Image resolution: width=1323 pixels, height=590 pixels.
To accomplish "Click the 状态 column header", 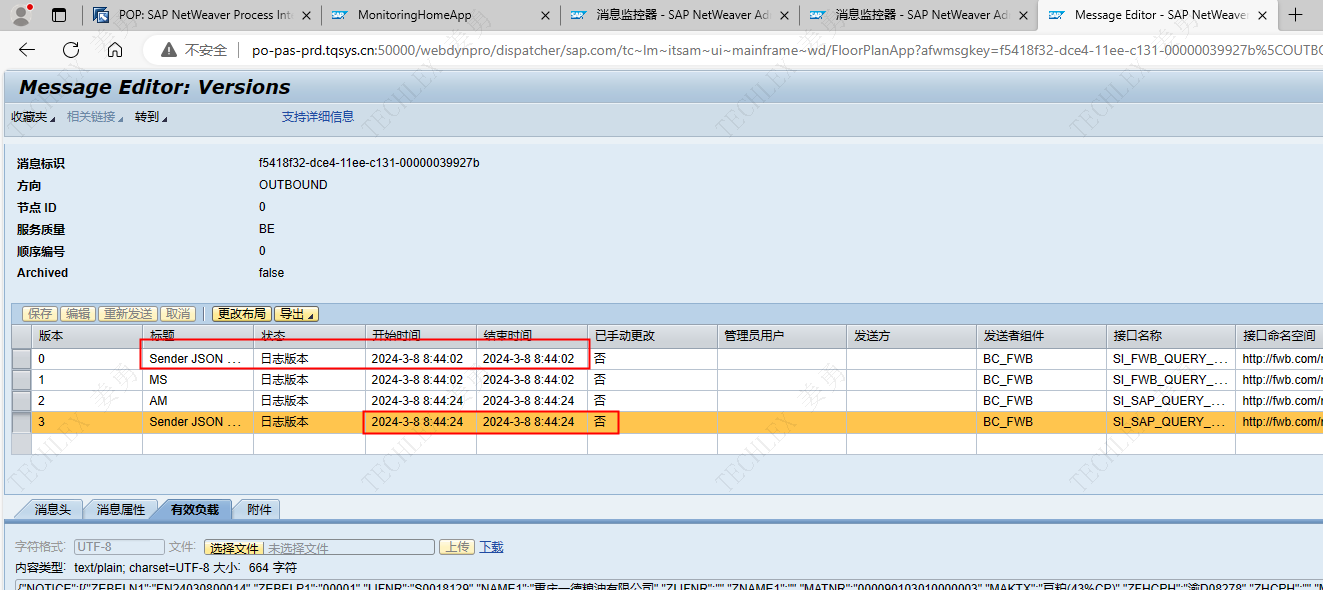I will [x=309, y=336].
